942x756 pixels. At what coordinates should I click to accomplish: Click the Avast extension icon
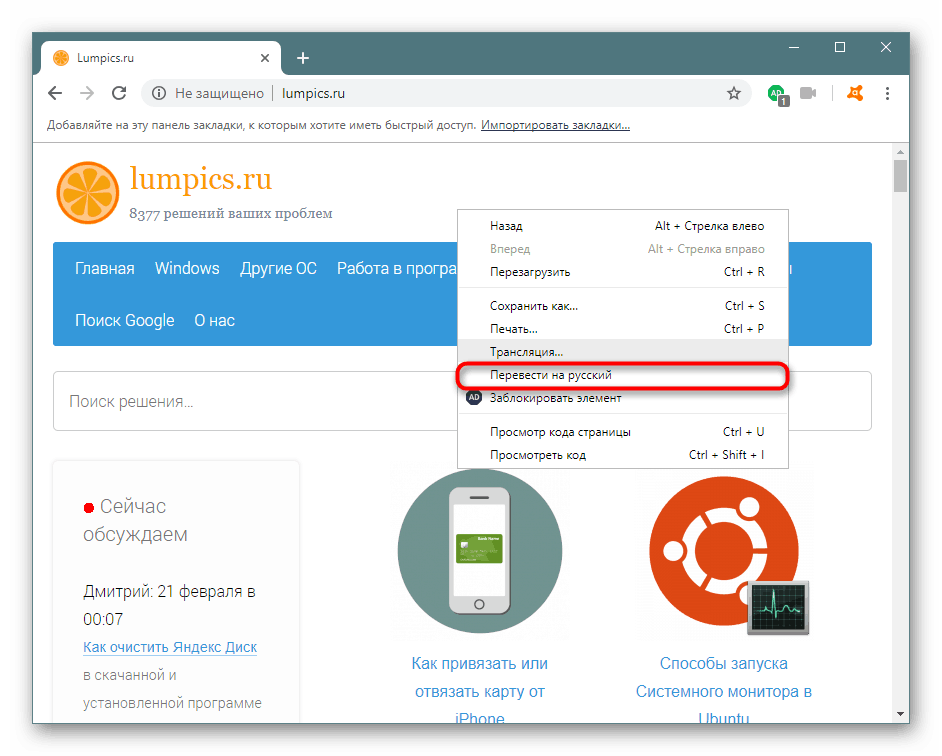854,93
